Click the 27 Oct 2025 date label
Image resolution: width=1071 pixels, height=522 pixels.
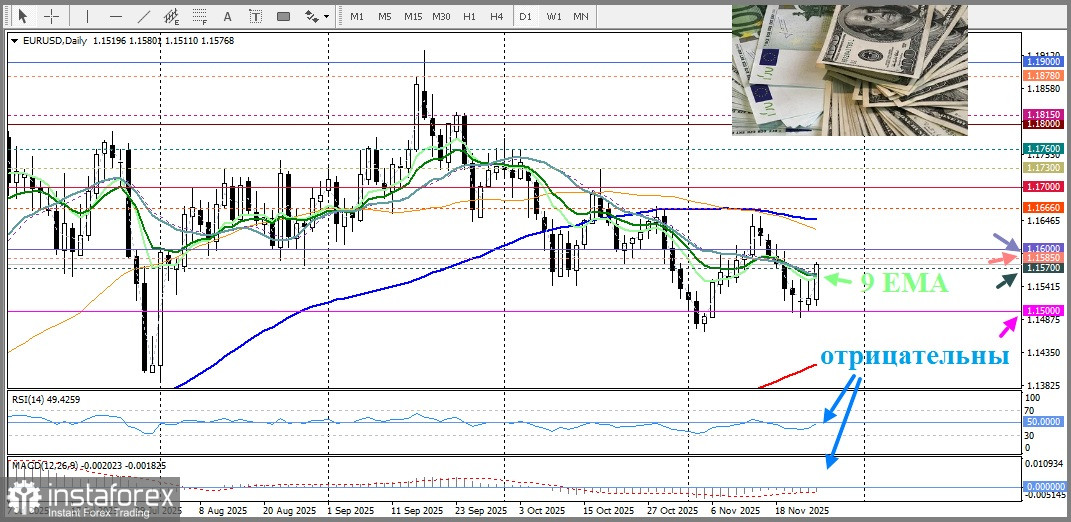click(x=673, y=510)
